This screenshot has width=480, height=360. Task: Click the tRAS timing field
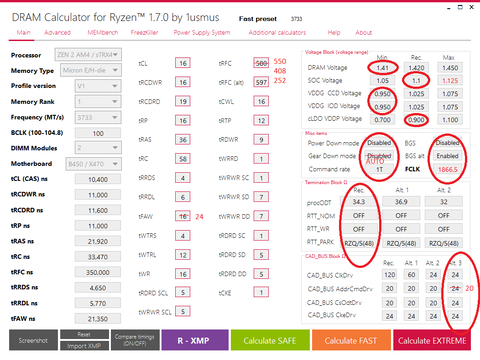[183, 139]
